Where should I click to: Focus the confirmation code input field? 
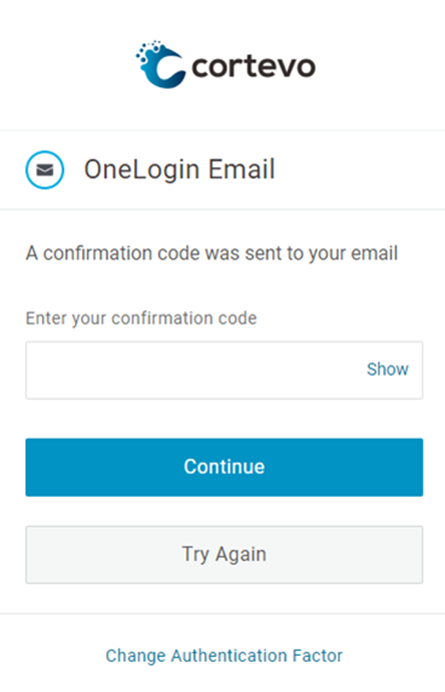point(224,370)
